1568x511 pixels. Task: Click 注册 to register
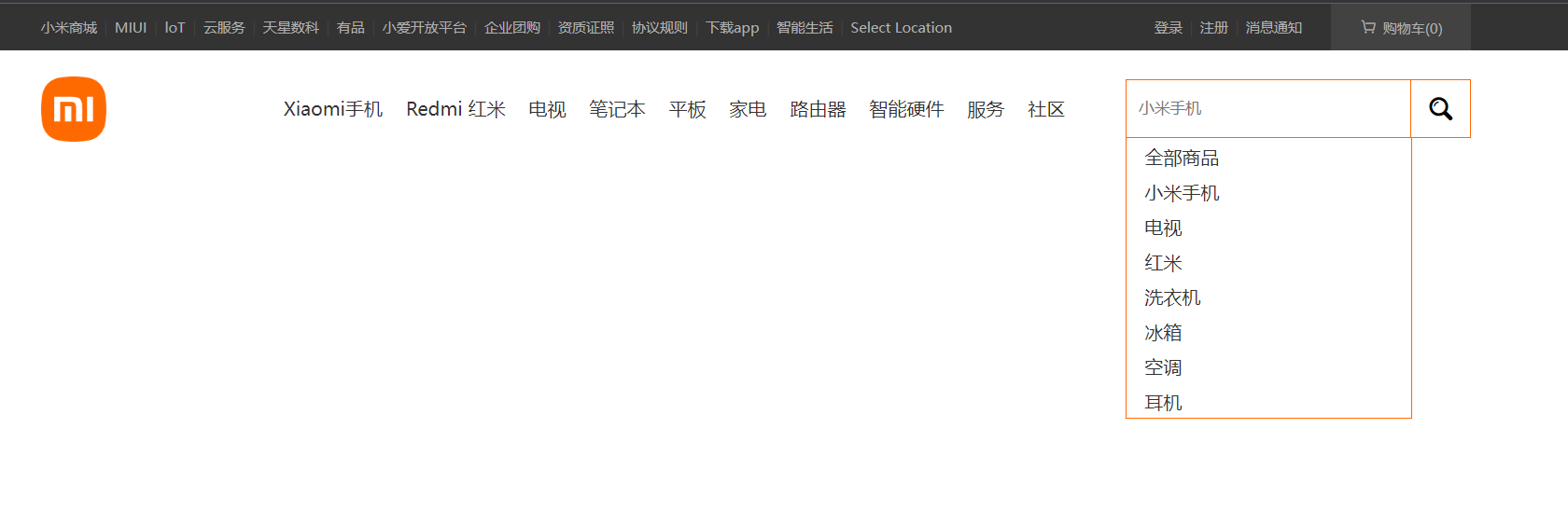pos(1214,28)
